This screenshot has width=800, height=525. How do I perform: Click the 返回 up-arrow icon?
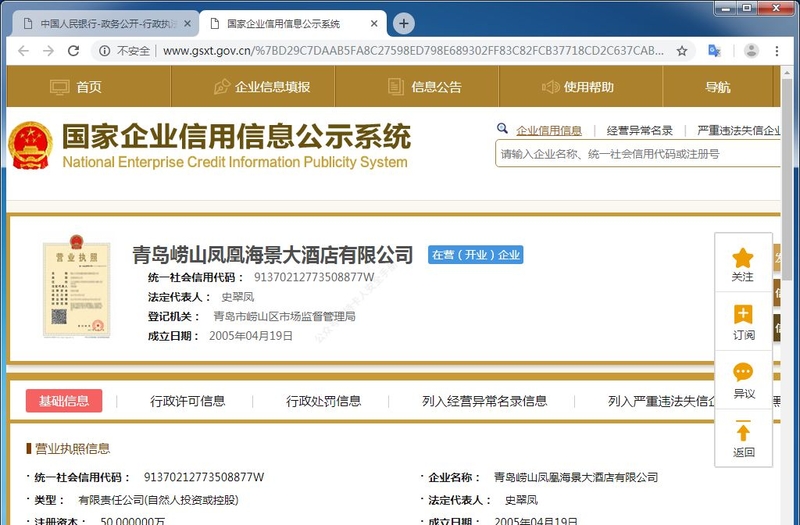(x=743, y=431)
